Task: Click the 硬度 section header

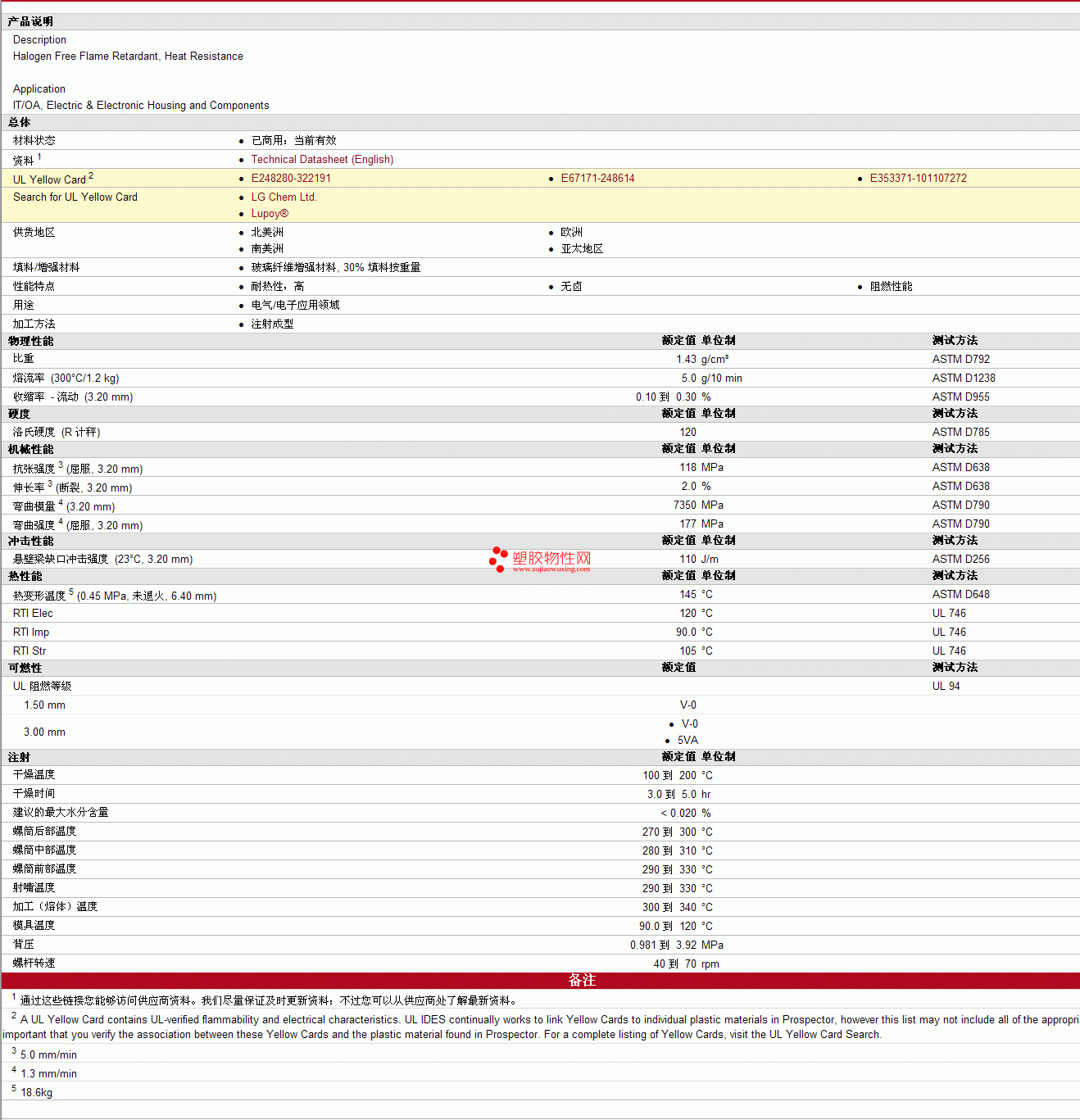Action: pyautogui.click(x=19, y=414)
